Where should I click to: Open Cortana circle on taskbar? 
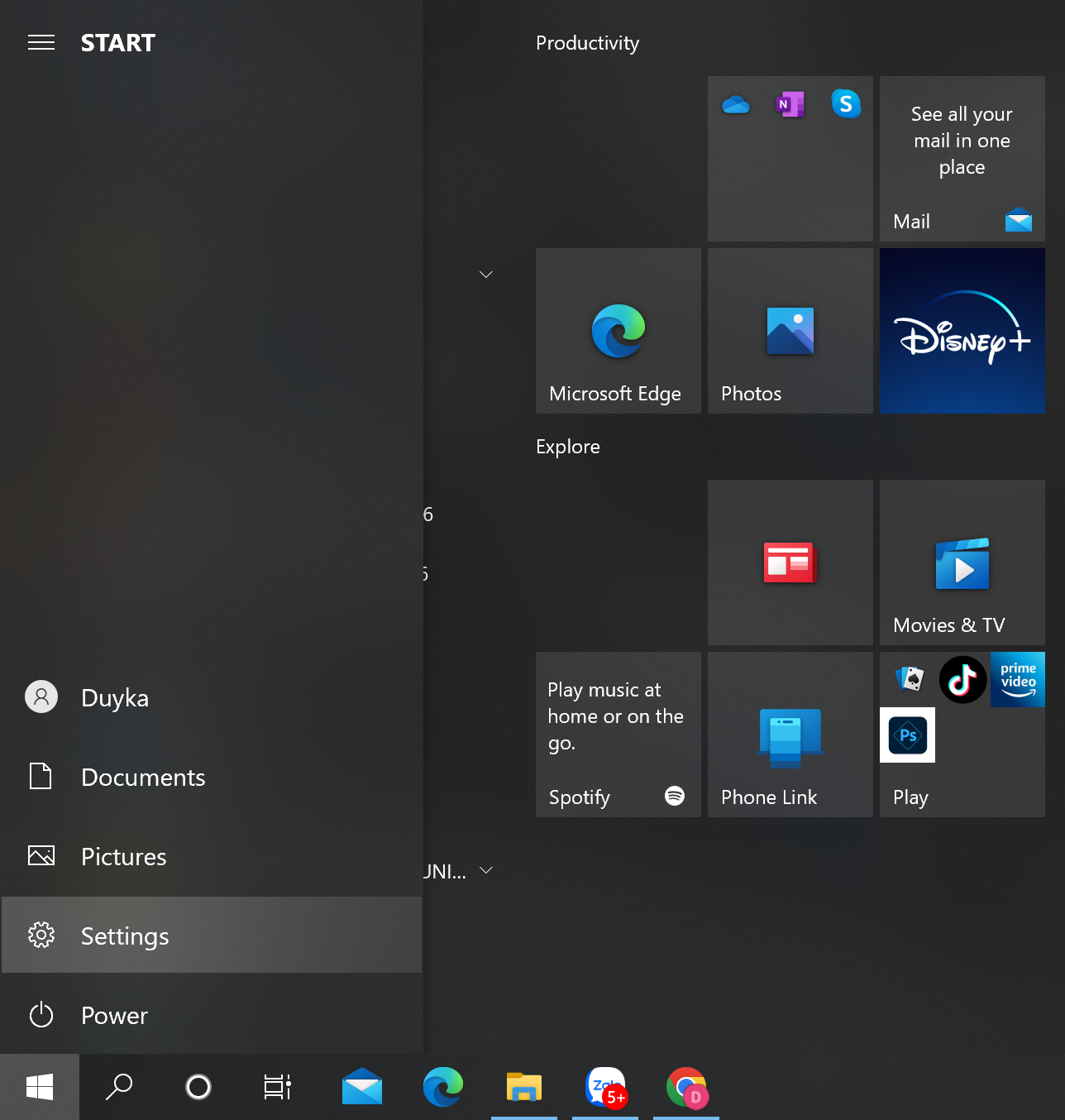point(198,1087)
